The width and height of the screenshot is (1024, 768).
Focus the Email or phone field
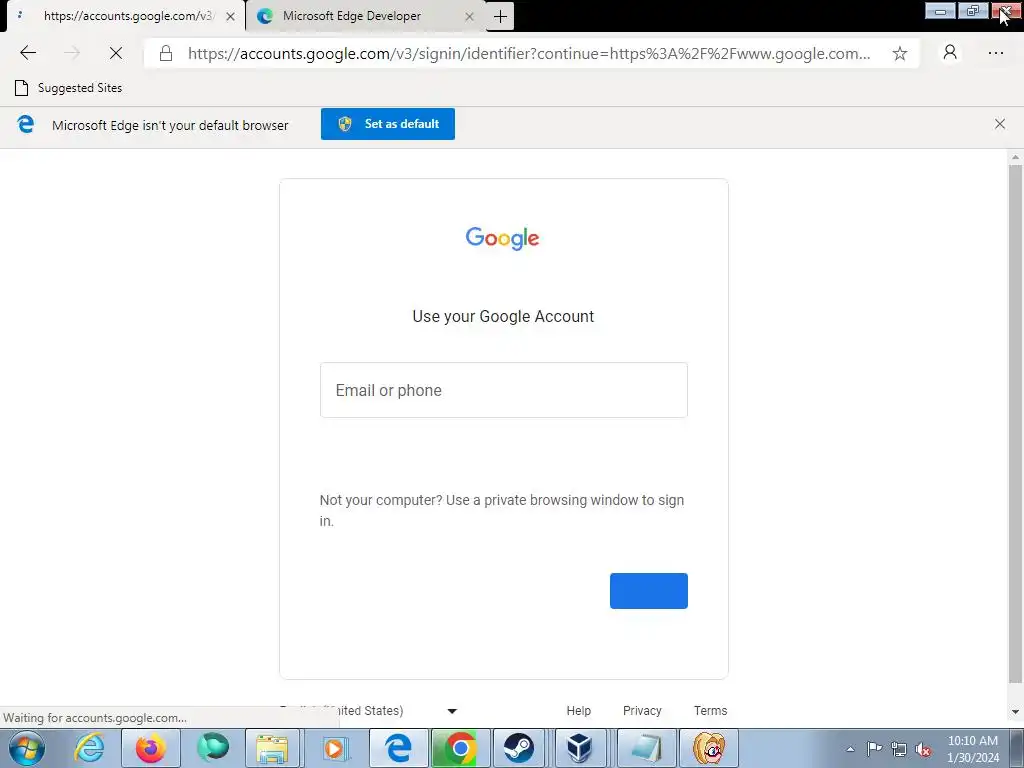(x=504, y=390)
